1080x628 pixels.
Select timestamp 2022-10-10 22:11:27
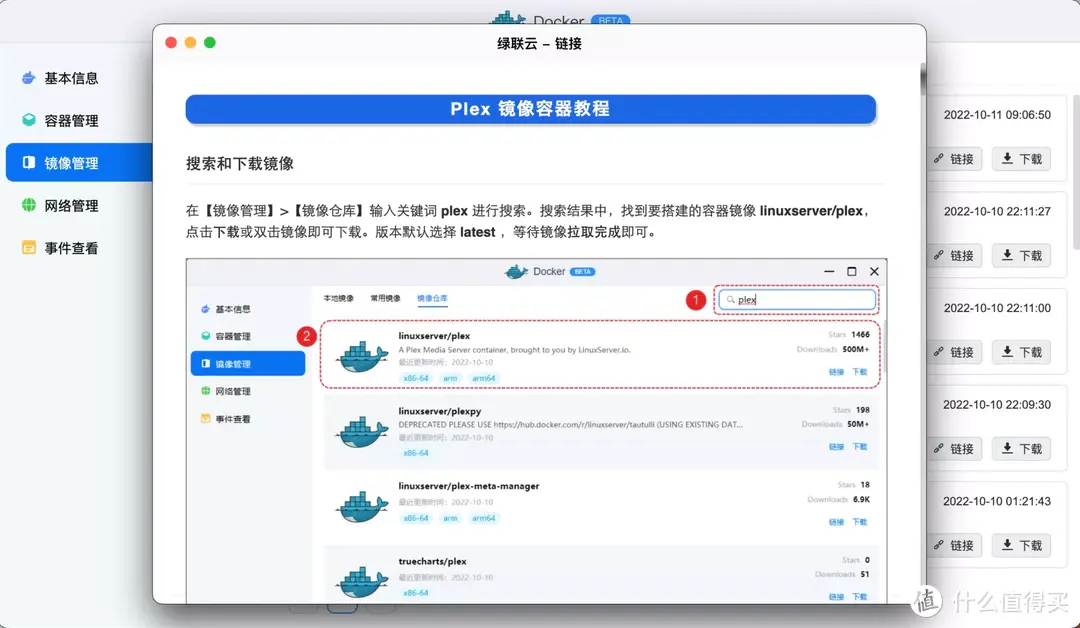tap(997, 211)
